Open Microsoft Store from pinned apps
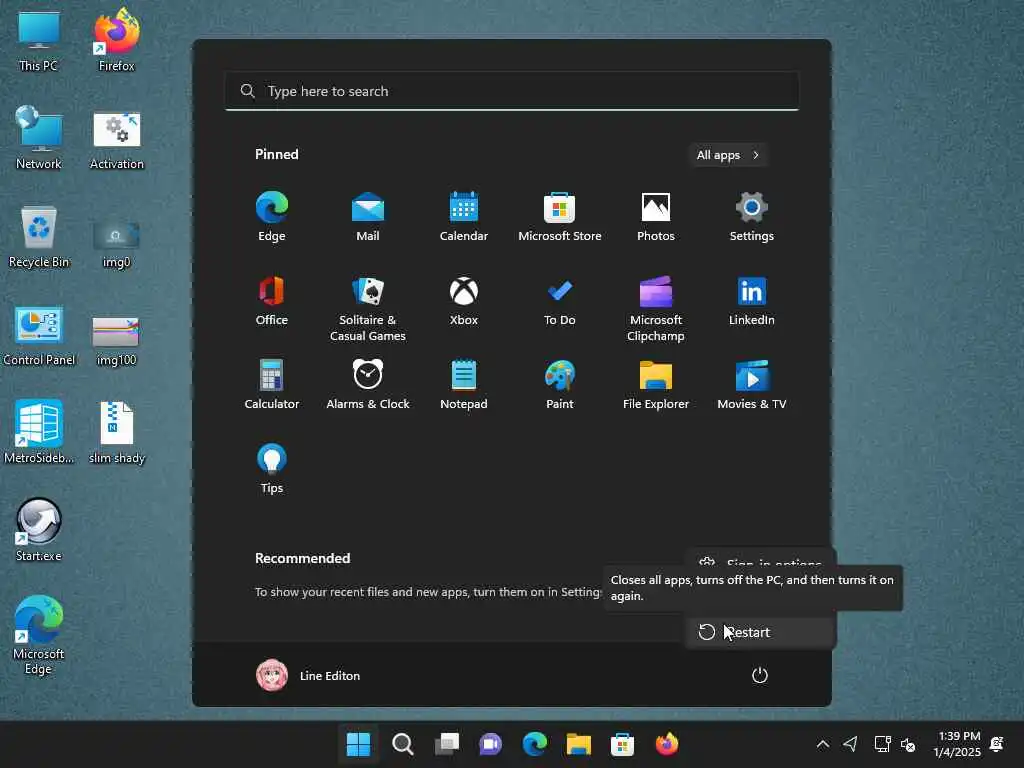Screen dimensions: 1024x768 [560, 217]
